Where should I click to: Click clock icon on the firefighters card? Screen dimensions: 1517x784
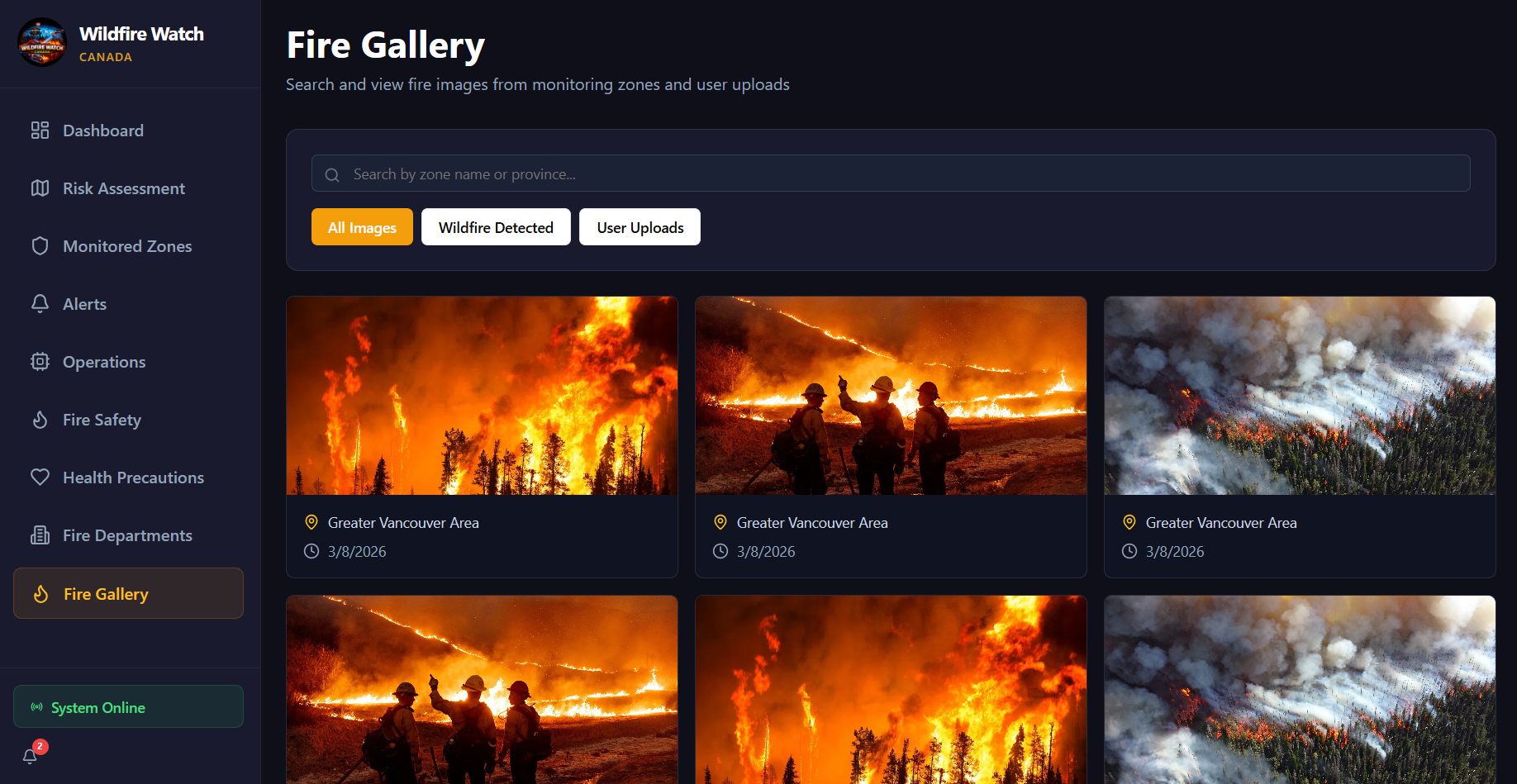click(720, 551)
